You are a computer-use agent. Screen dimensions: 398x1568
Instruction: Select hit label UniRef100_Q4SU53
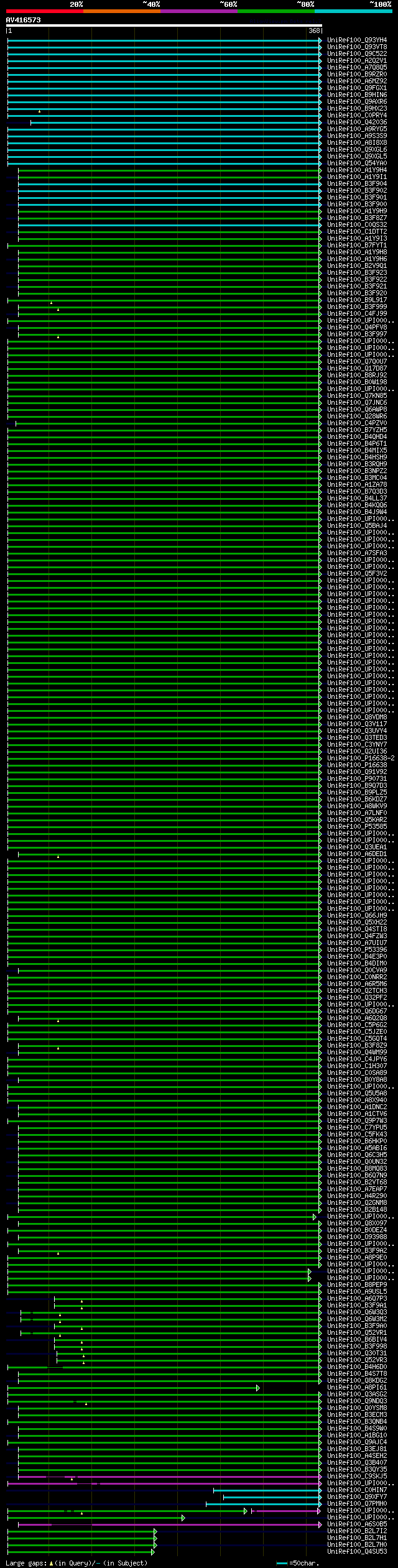click(x=357, y=1552)
